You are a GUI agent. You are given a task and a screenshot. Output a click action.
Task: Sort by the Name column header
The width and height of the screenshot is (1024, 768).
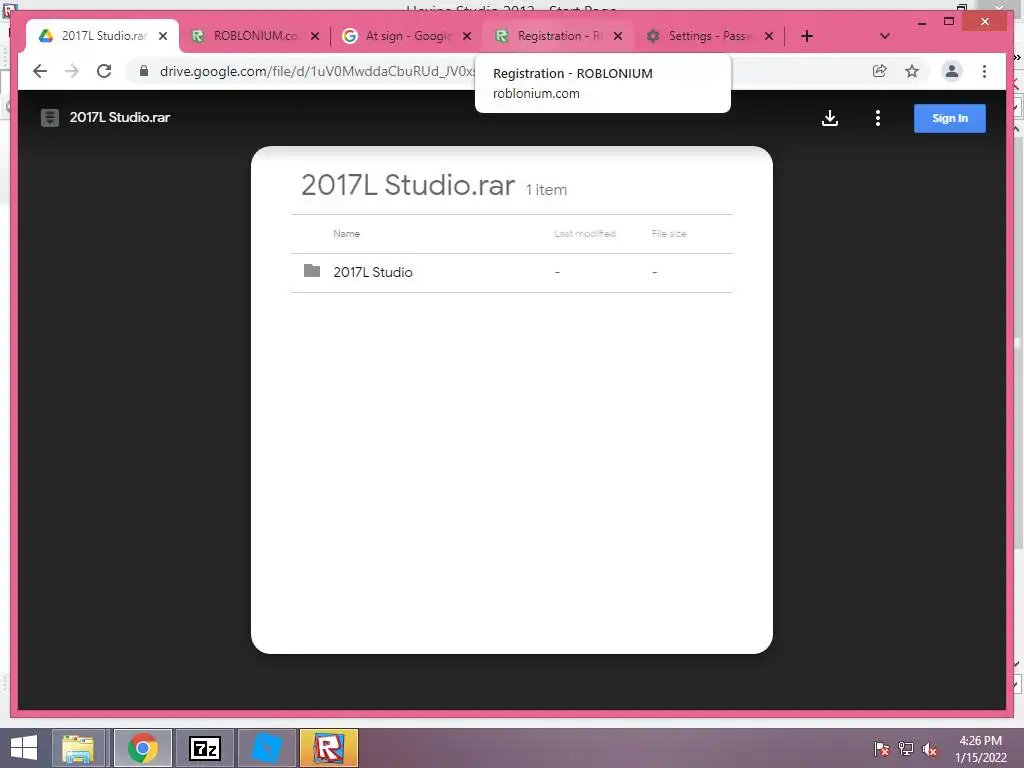(346, 233)
